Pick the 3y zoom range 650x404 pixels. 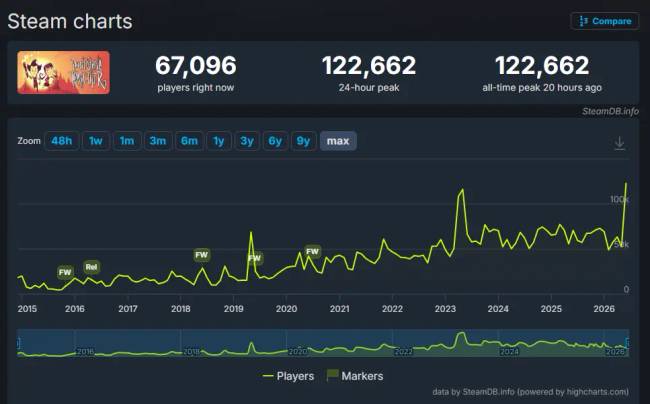point(247,141)
